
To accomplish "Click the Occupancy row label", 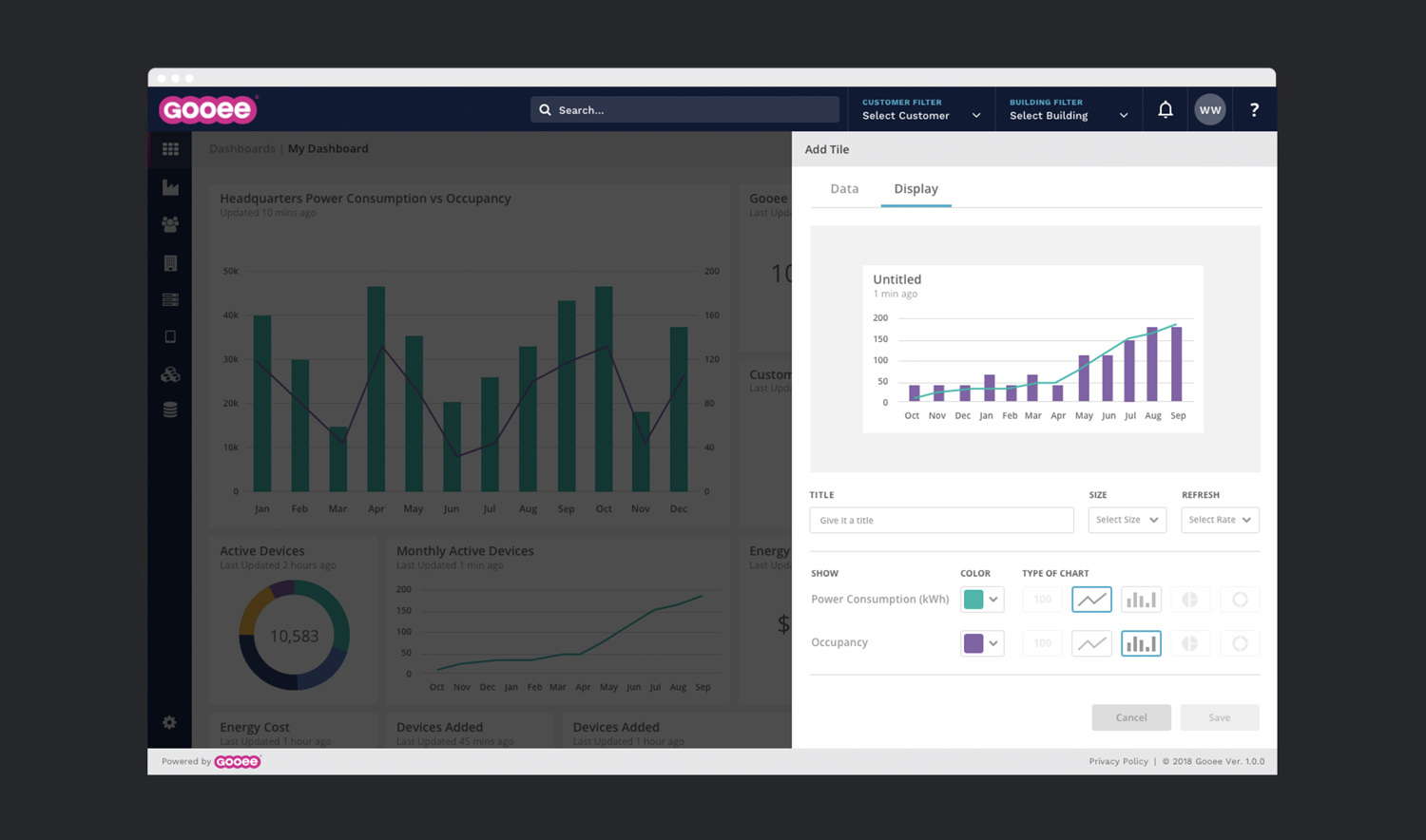I will click(x=839, y=642).
